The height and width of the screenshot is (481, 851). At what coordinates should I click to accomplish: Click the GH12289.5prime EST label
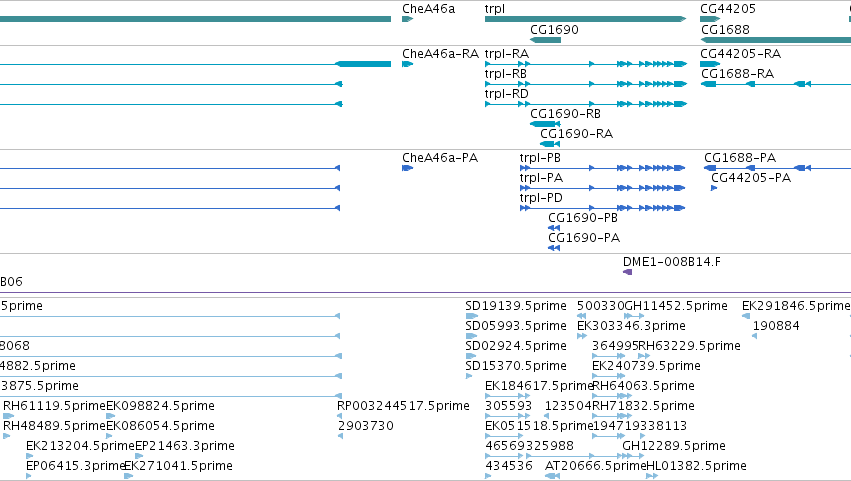pos(674,446)
